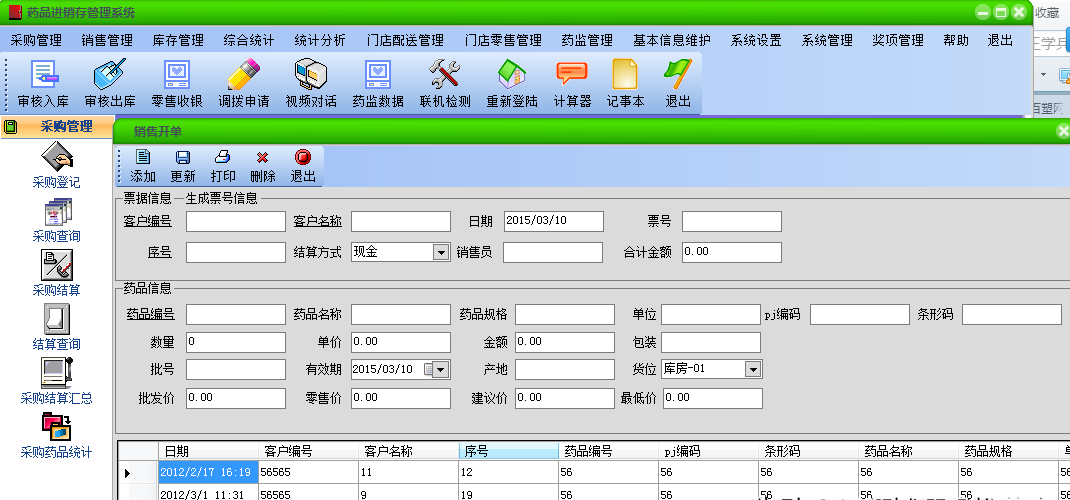1070x500 pixels.
Task: Click the 采购管理 sidebar panel header
Action: (x=57, y=127)
